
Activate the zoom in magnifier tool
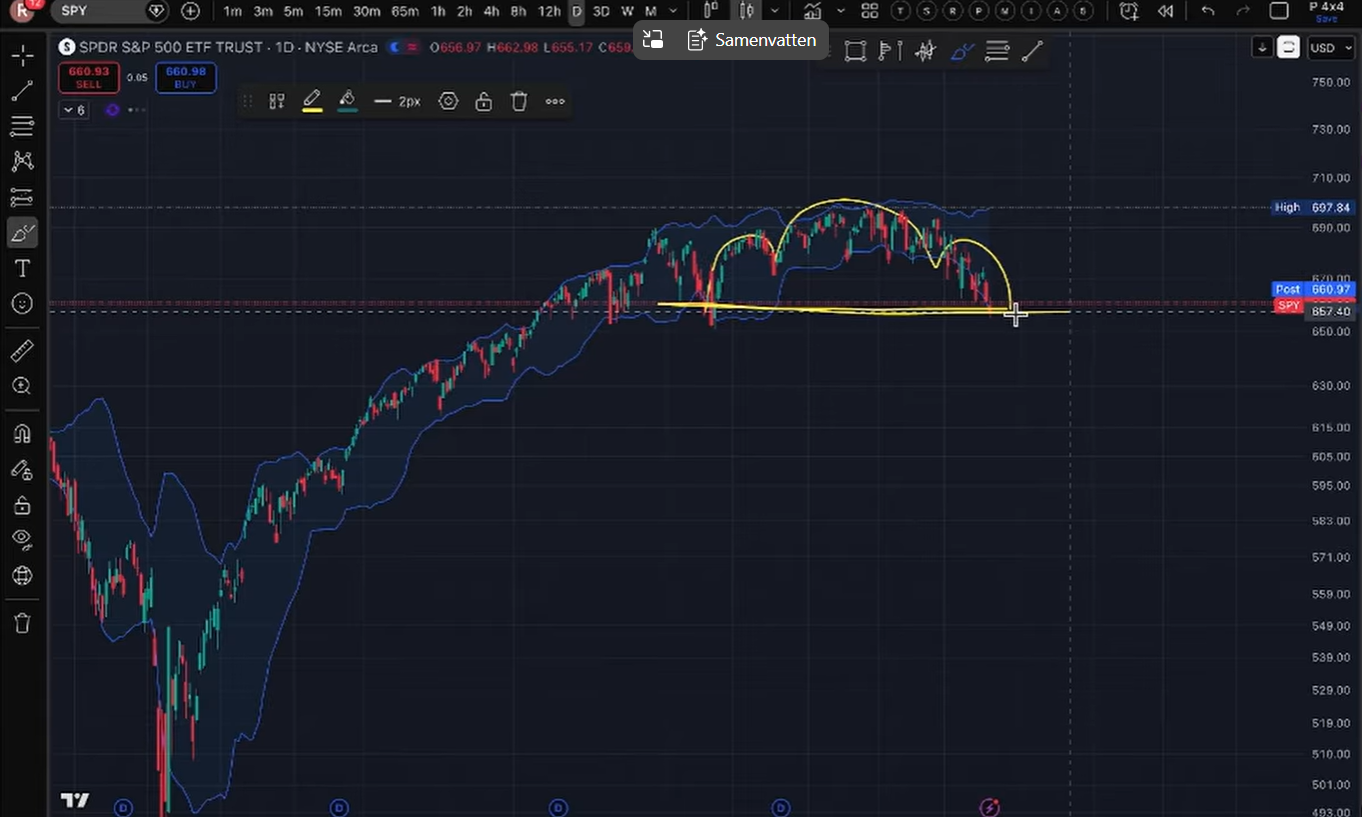pos(21,385)
